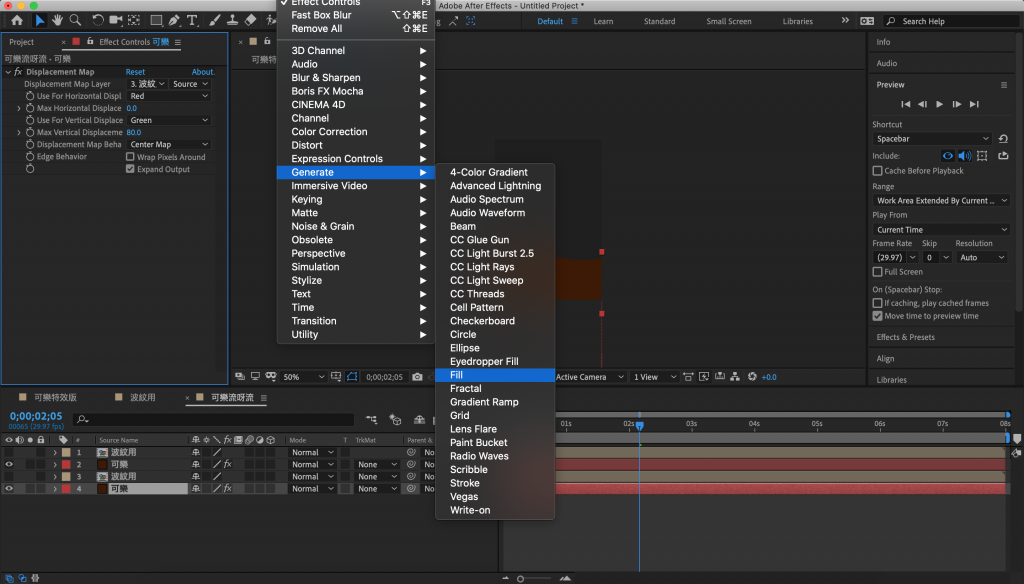
Task: Switch to the Project panel tab
Action: [21, 42]
